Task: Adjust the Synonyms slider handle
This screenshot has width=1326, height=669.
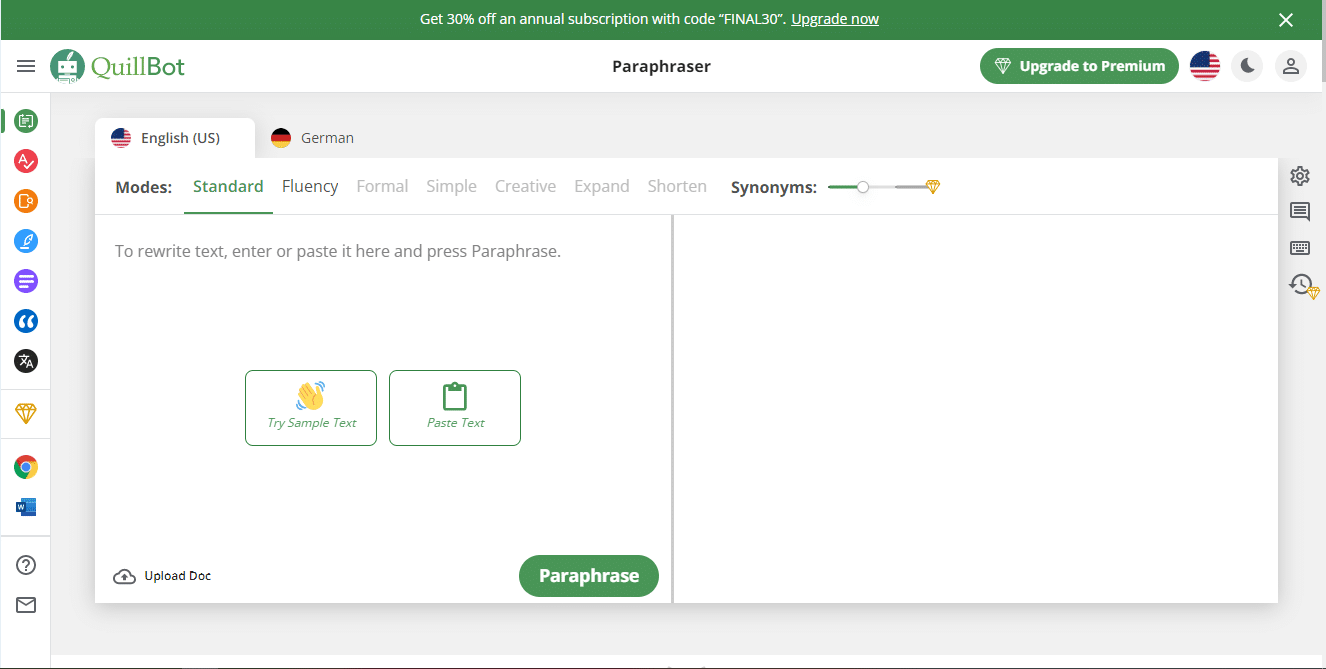Action: pos(863,187)
